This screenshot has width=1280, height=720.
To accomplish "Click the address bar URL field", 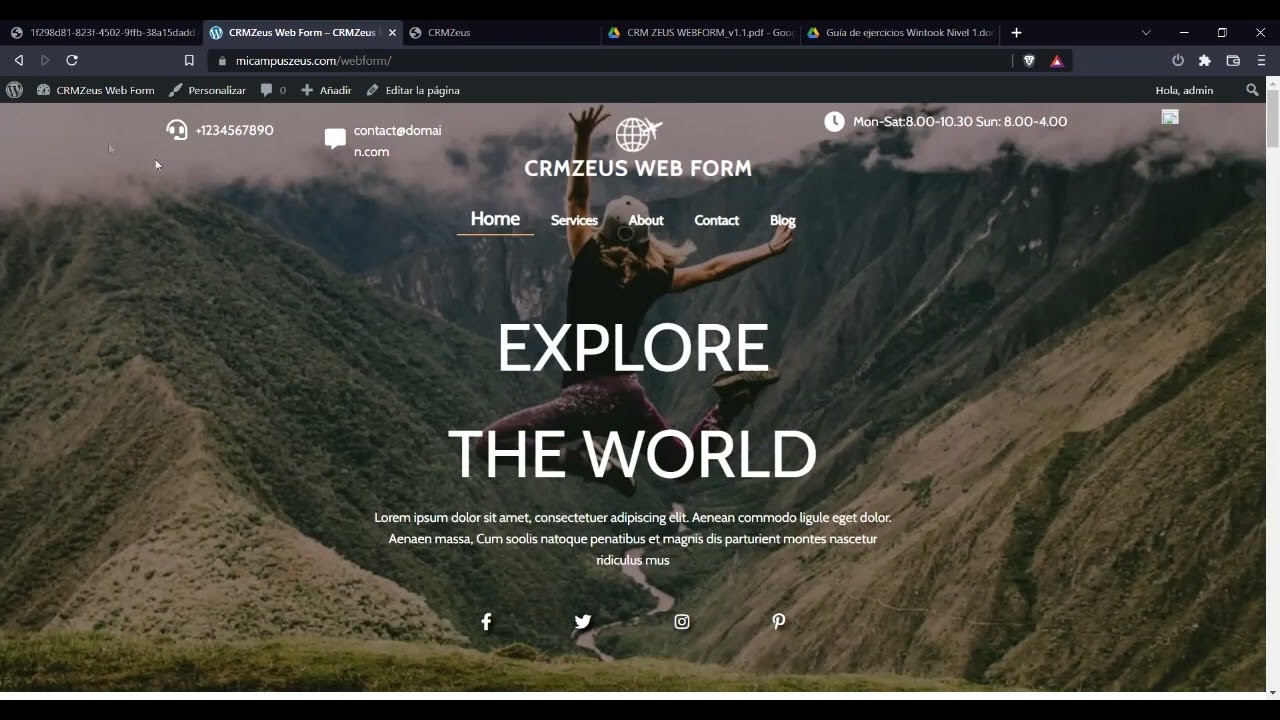I will tap(600, 61).
